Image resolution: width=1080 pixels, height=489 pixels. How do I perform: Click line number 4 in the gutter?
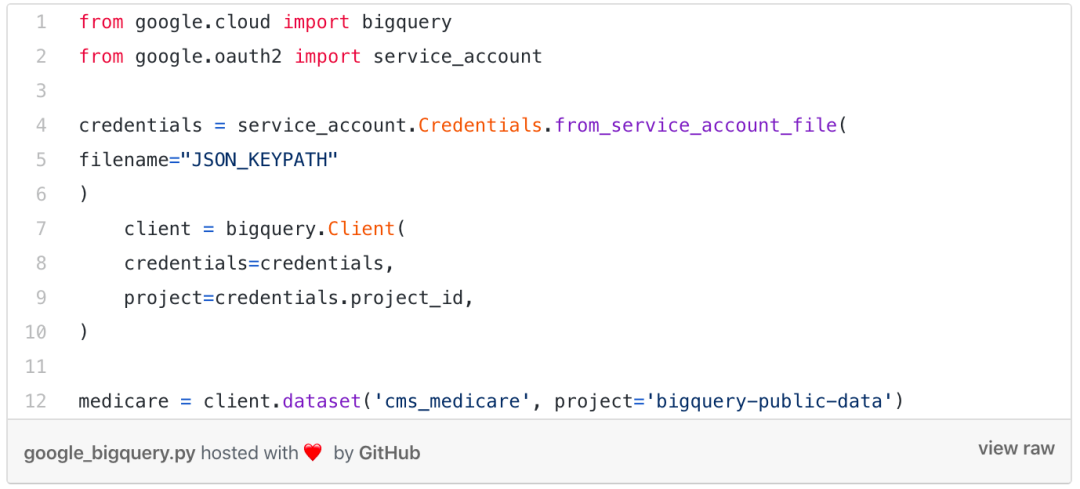[41, 126]
